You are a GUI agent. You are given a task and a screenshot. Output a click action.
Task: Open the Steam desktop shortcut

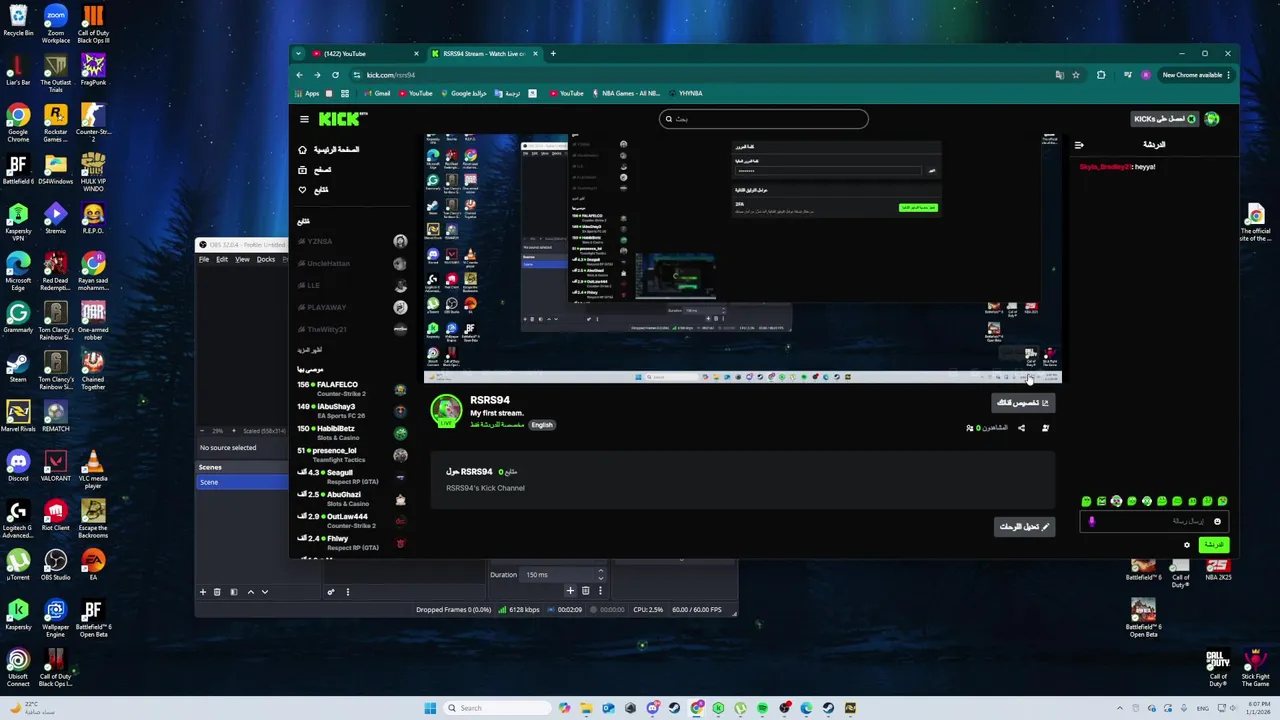18,367
